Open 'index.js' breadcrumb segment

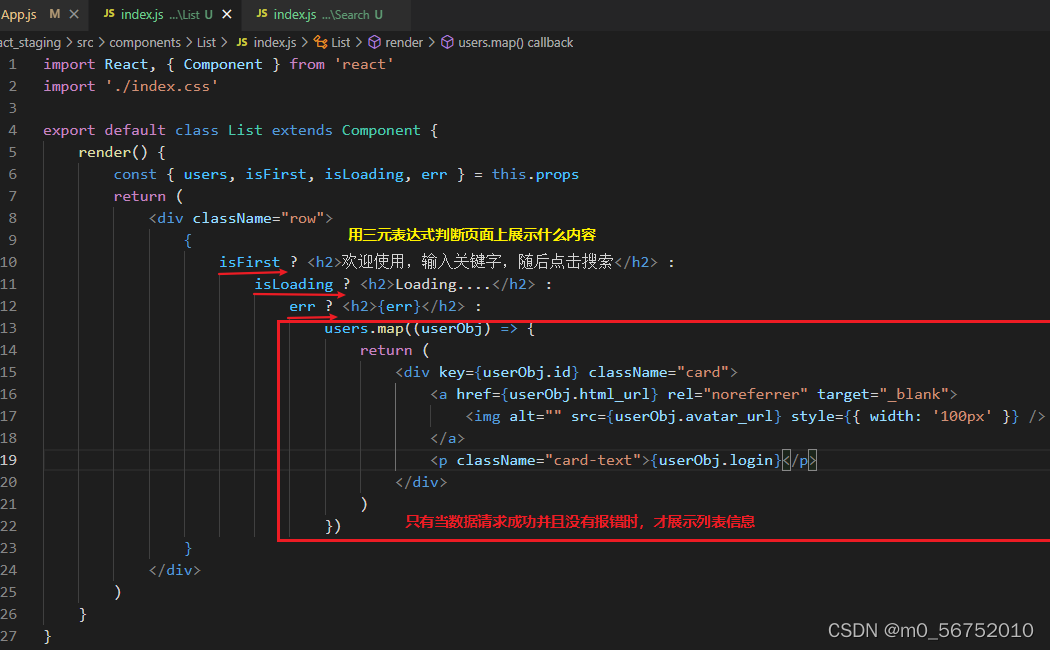coord(275,42)
